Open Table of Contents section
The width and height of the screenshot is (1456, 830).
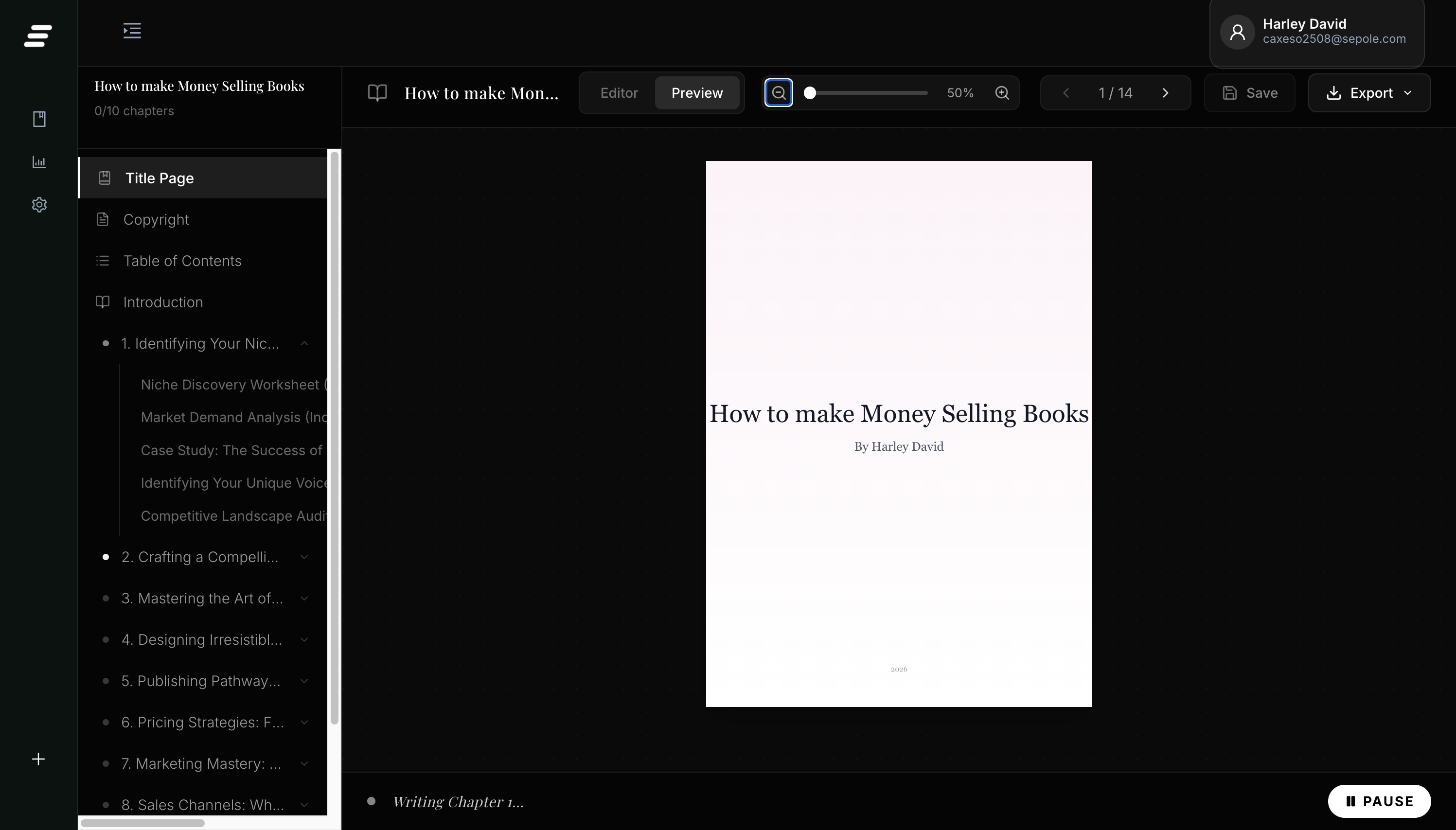click(x=182, y=261)
